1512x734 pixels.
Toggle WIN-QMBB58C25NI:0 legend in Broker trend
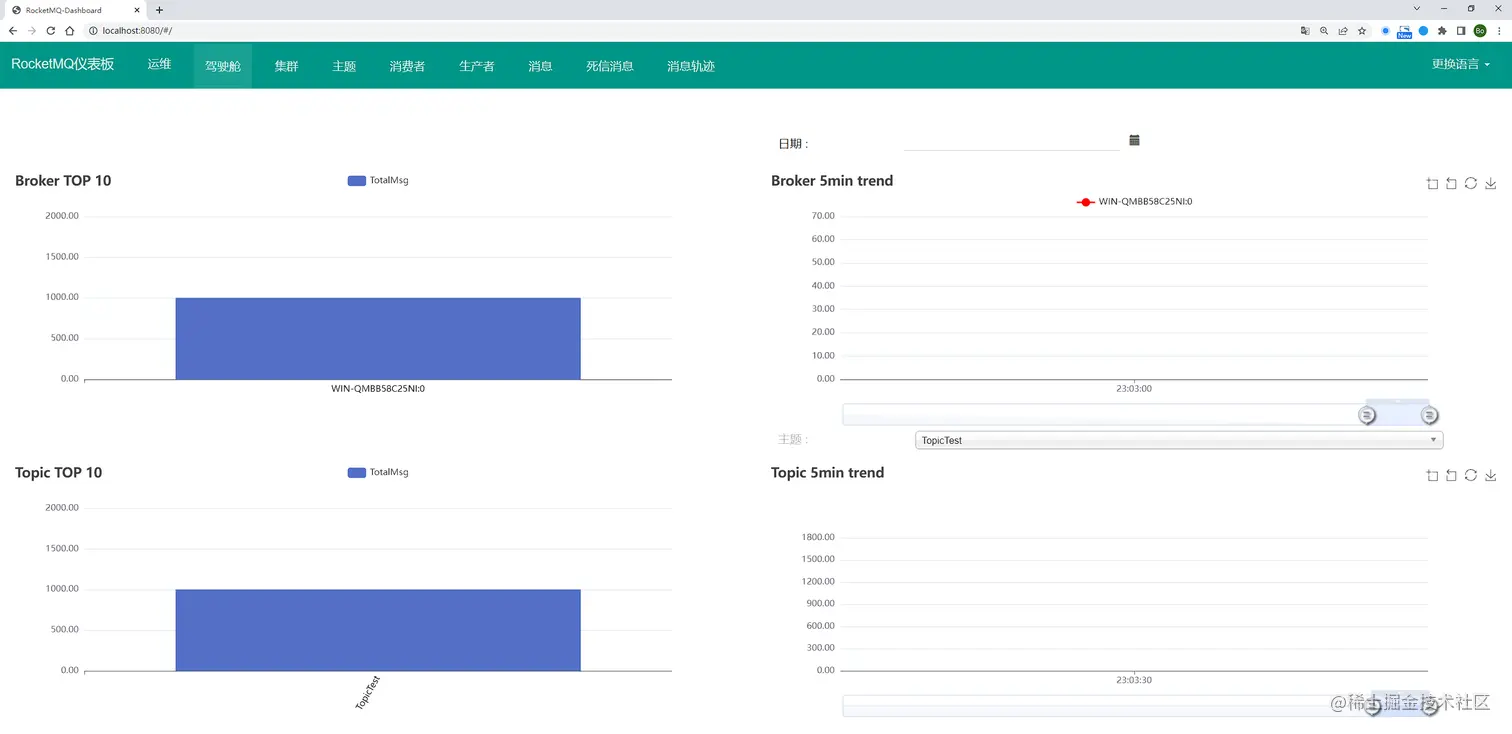coord(1134,202)
